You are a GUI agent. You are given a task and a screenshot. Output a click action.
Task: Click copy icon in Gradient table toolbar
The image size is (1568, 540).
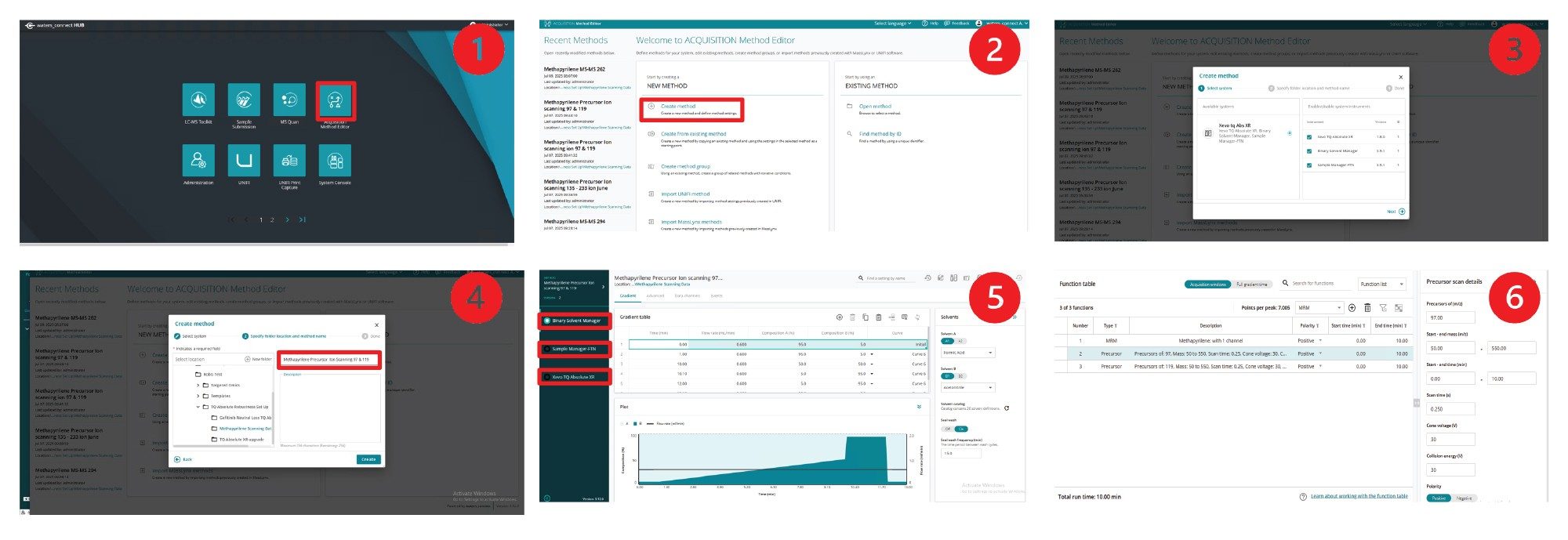(865, 317)
